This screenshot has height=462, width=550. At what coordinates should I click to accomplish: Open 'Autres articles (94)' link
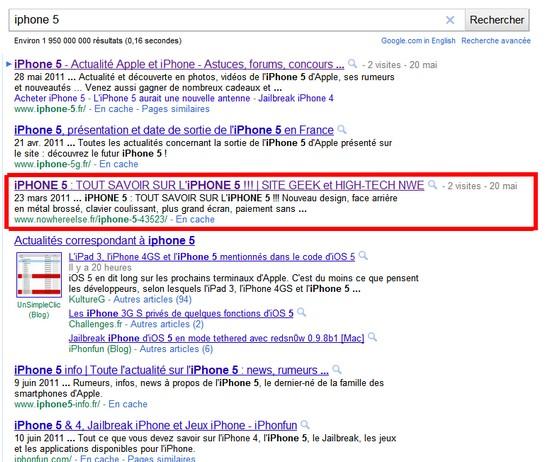pos(152,300)
